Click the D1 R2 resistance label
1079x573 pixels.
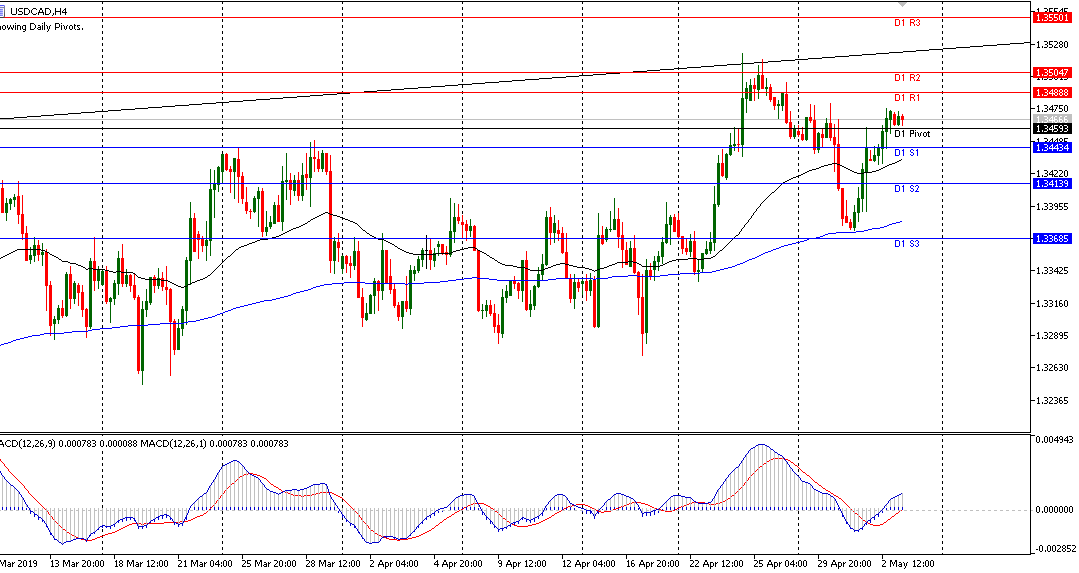coord(907,77)
